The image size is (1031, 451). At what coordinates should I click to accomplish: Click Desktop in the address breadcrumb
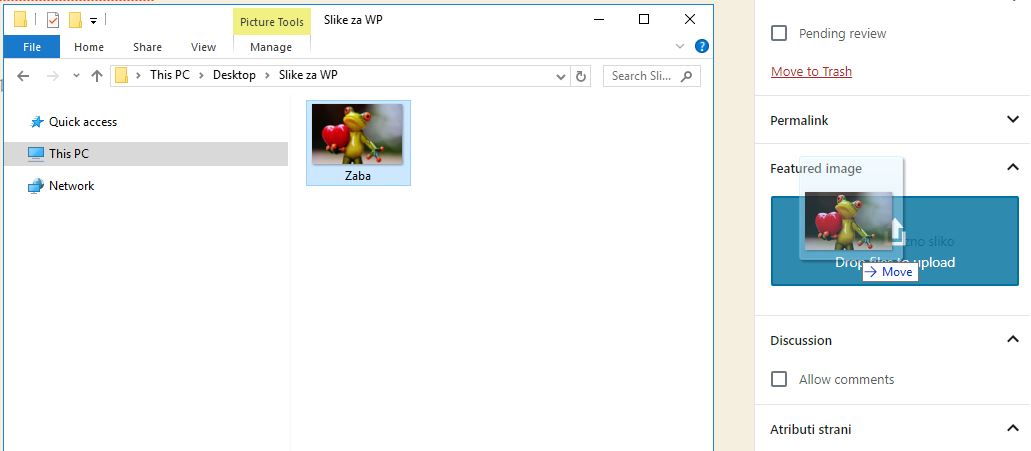pyautogui.click(x=234, y=76)
